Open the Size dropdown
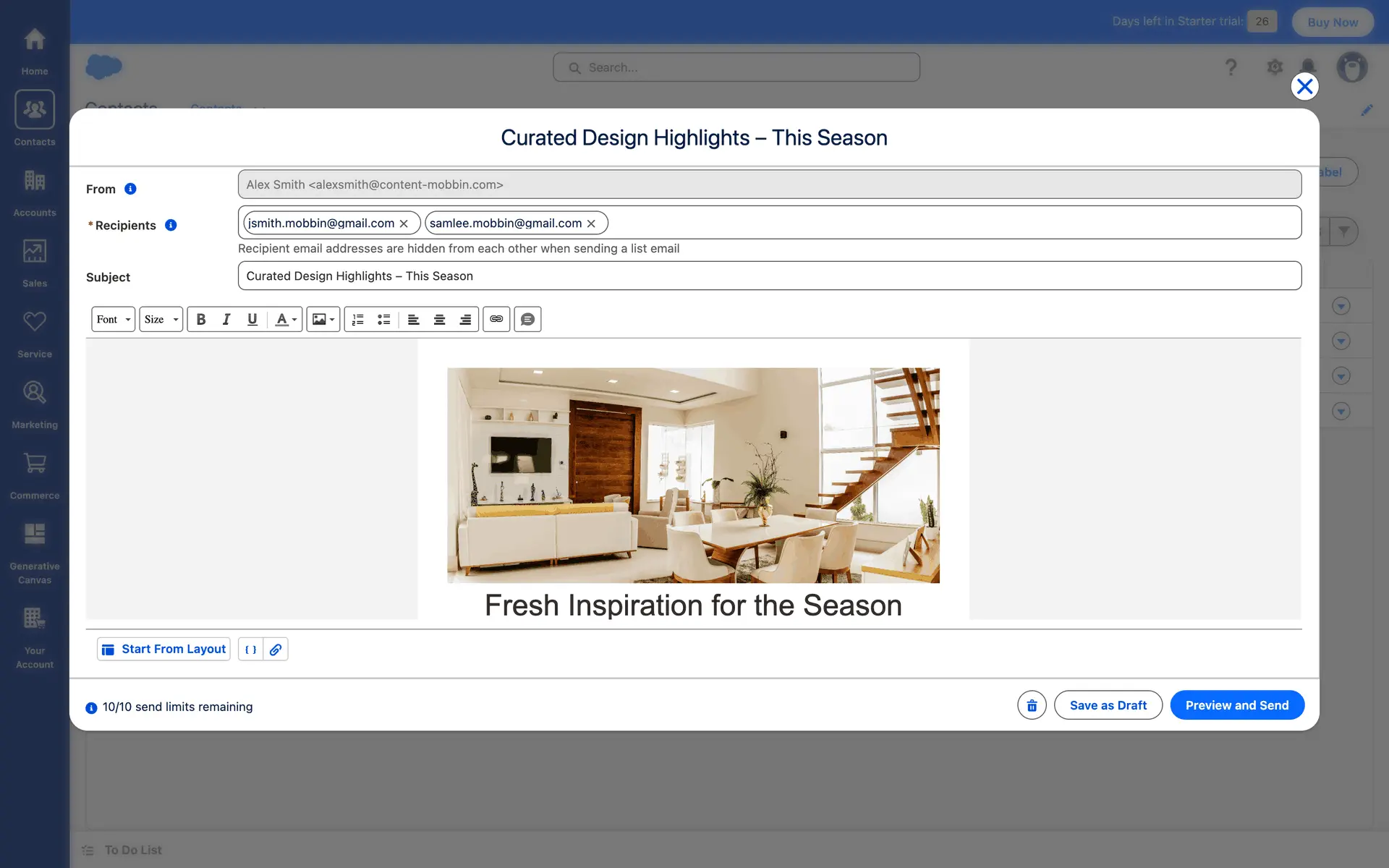Image resolution: width=1389 pixels, height=868 pixels. tap(161, 319)
